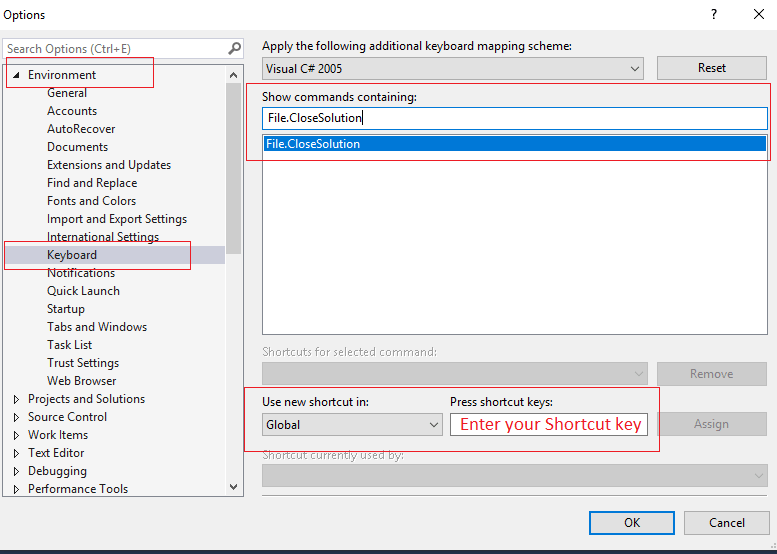Expand the Performance Tools node

pyautogui.click(x=16, y=489)
